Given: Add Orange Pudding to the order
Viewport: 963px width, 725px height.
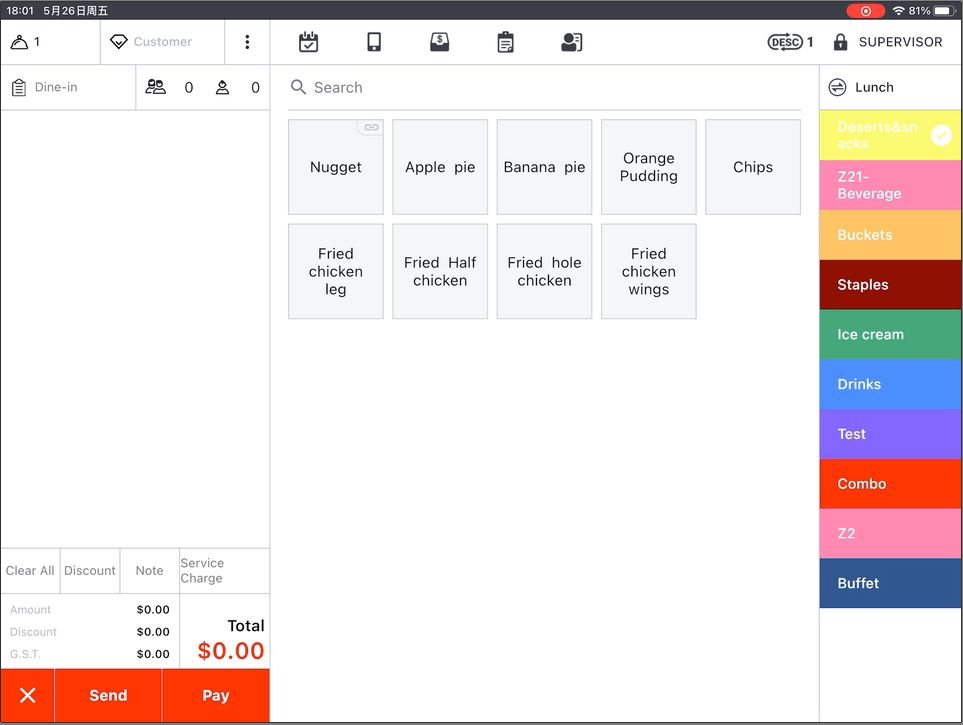Looking at the screenshot, I should pos(648,167).
